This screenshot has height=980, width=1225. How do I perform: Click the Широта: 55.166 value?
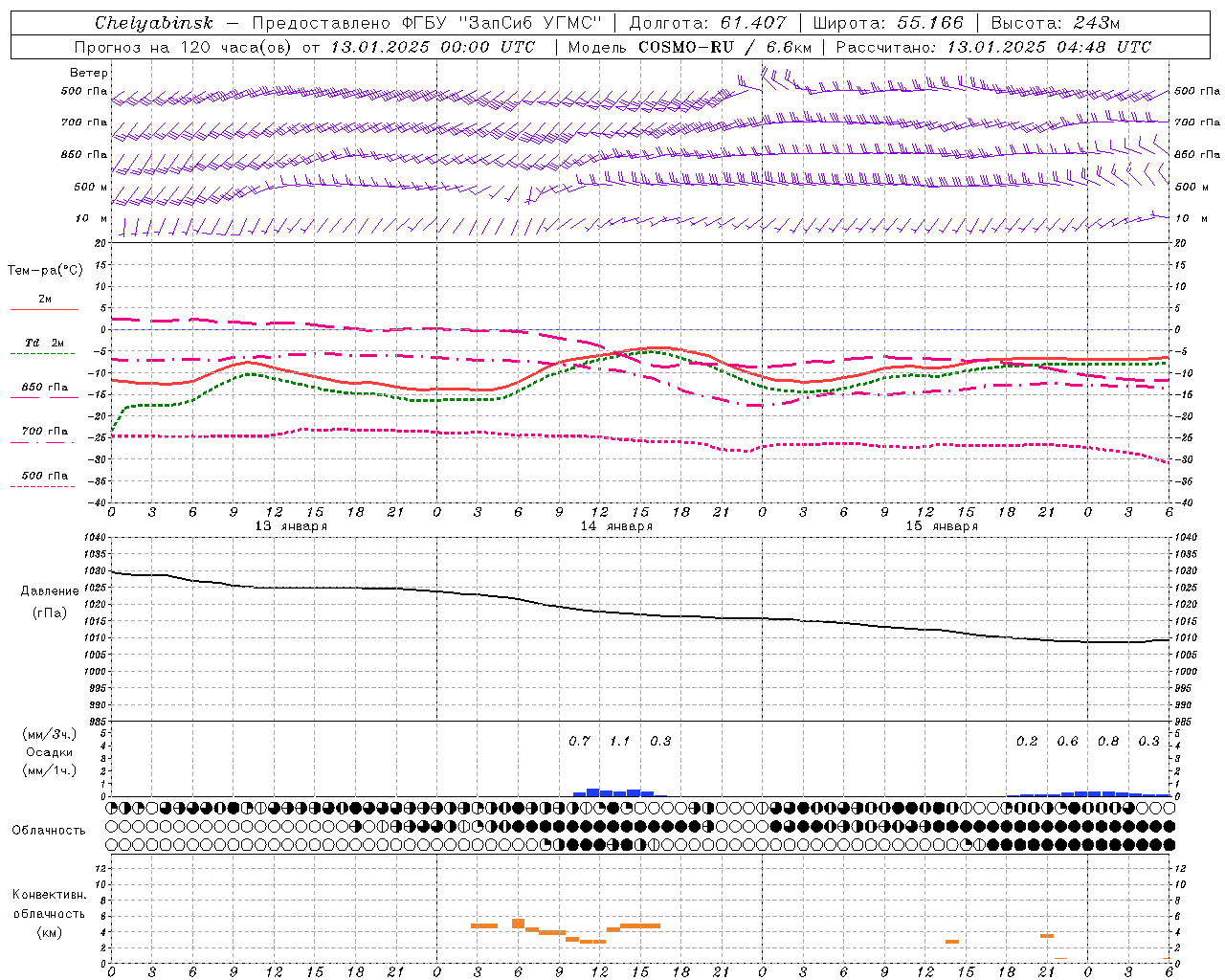(887, 23)
